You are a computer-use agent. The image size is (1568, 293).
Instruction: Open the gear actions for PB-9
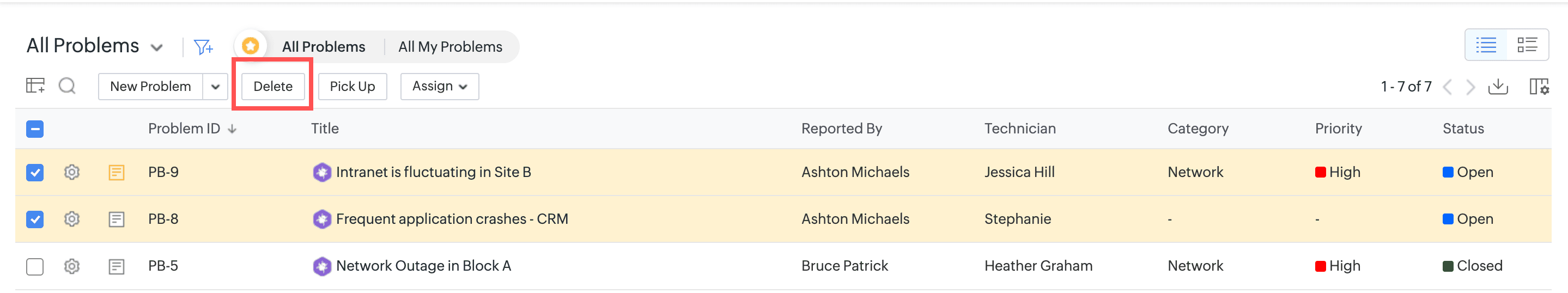[72, 173]
